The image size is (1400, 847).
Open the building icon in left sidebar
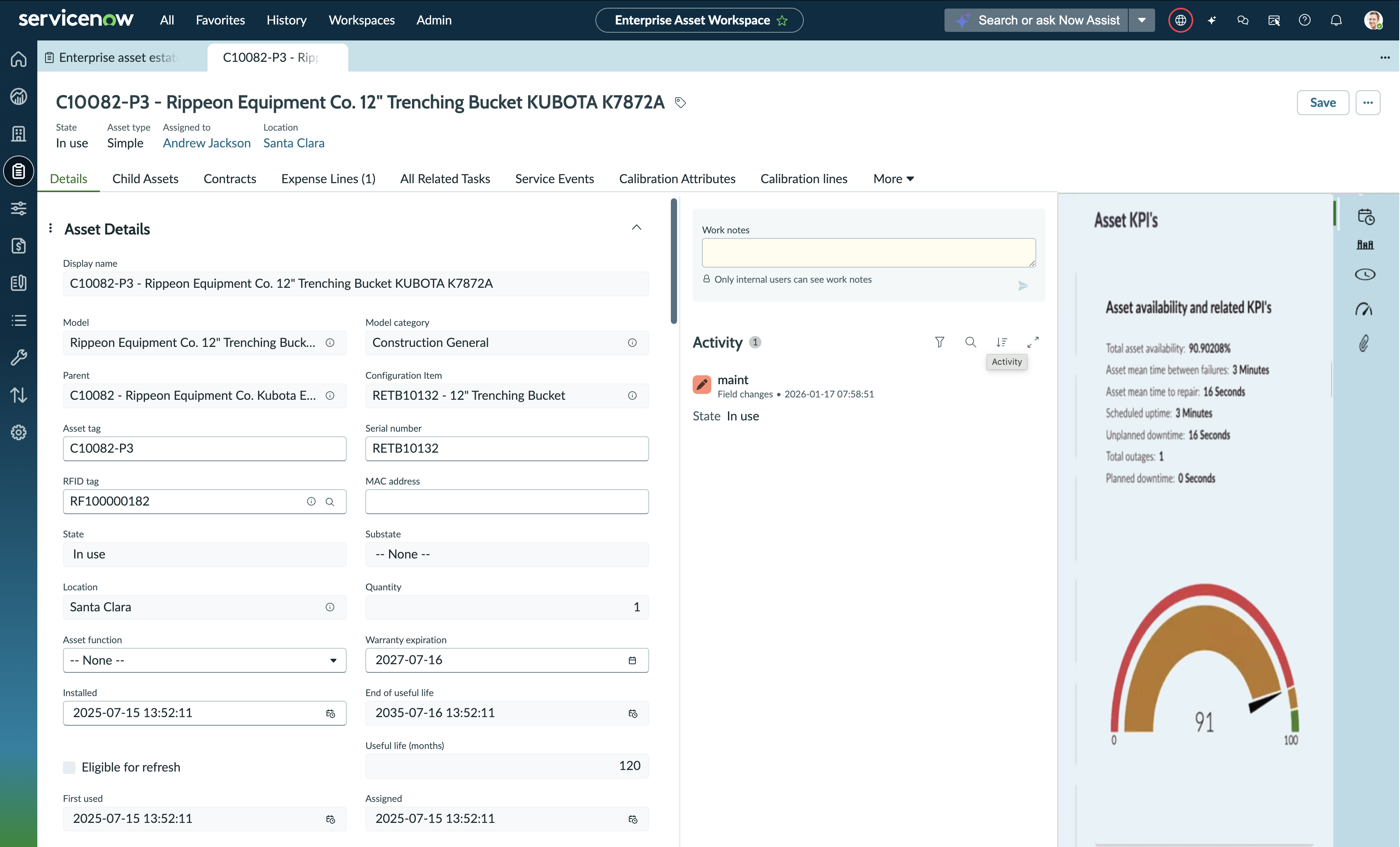point(19,134)
